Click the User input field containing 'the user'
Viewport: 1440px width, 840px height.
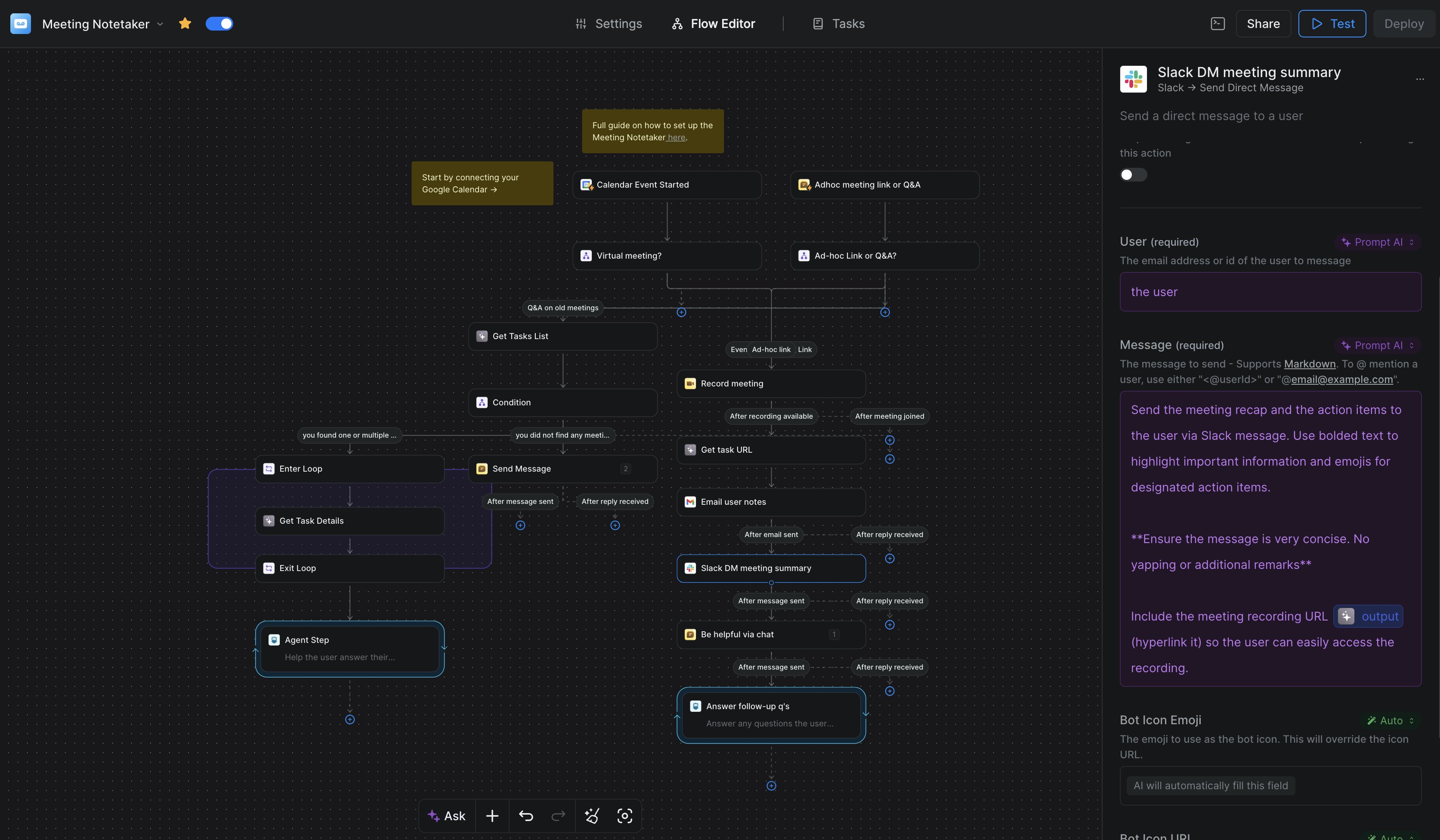point(1270,292)
